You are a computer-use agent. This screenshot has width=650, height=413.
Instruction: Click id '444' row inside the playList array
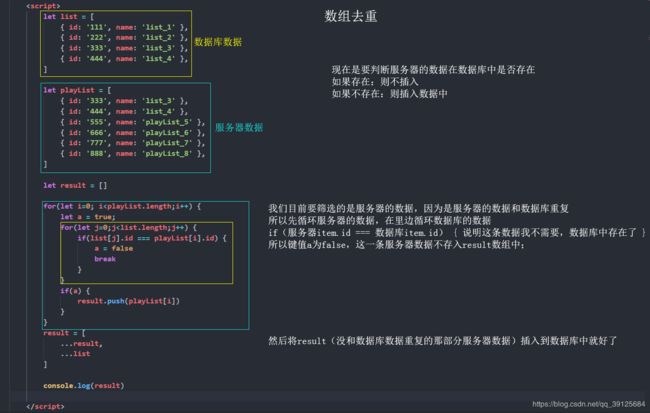(x=124, y=112)
